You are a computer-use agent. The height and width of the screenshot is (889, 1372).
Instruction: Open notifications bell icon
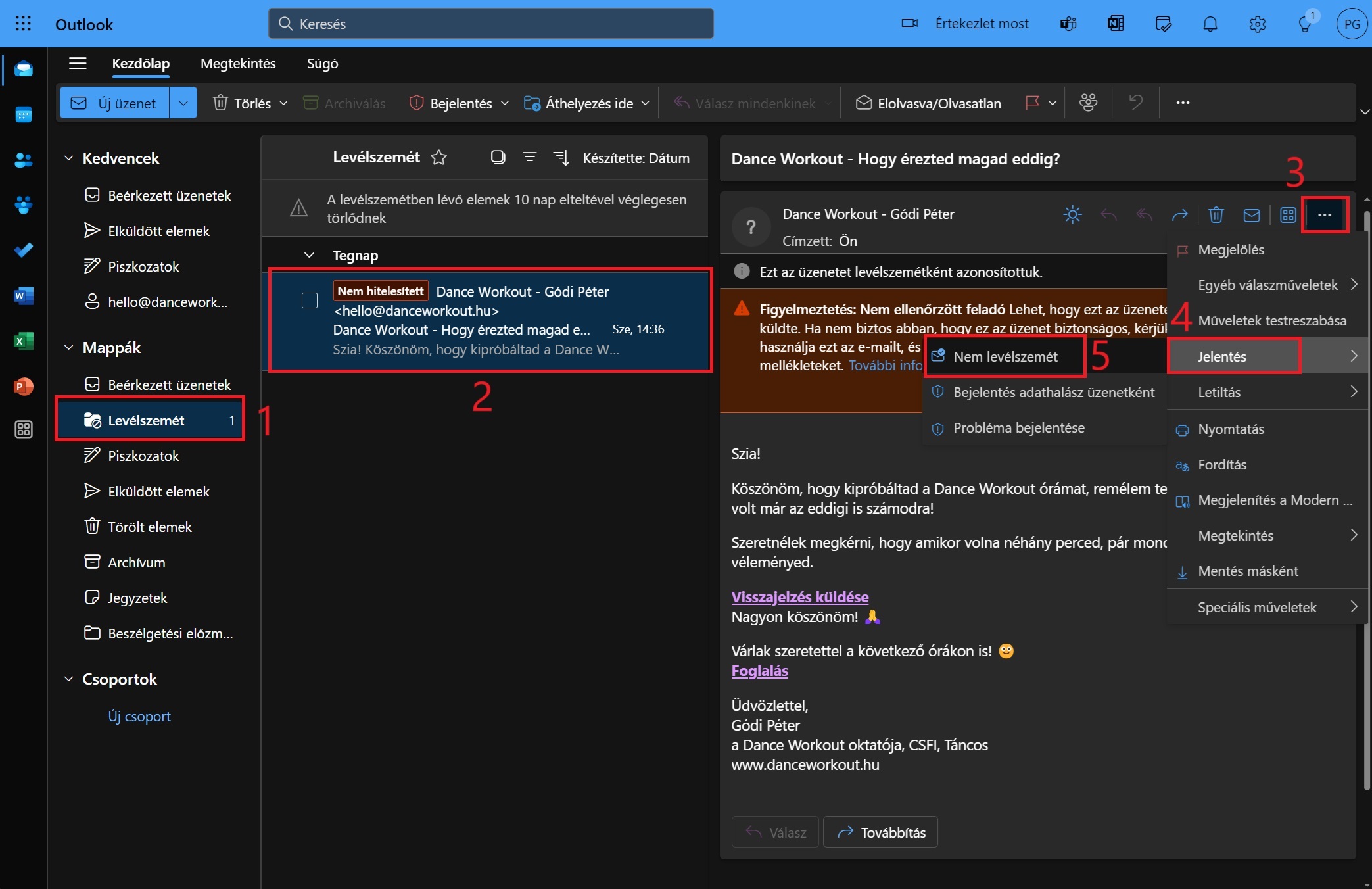point(1210,24)
